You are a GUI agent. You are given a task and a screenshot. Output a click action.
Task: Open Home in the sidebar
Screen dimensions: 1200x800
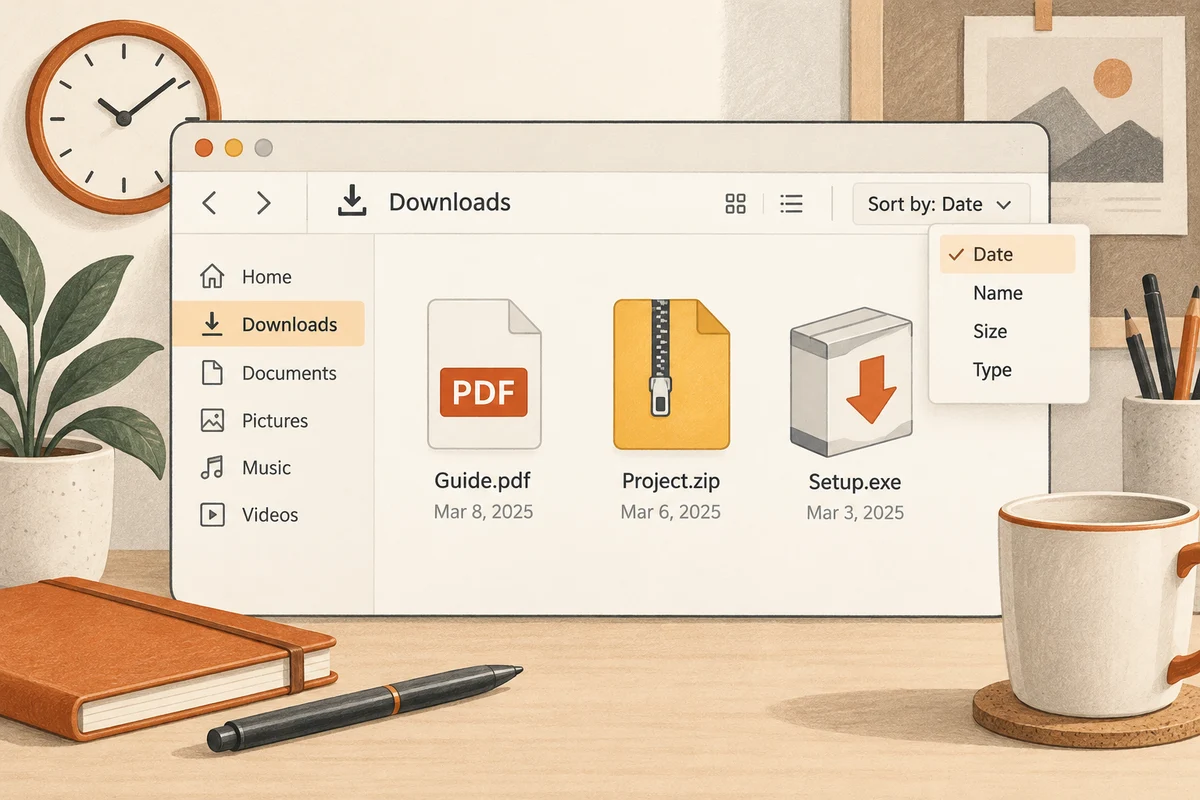click(x=268, y=277)
